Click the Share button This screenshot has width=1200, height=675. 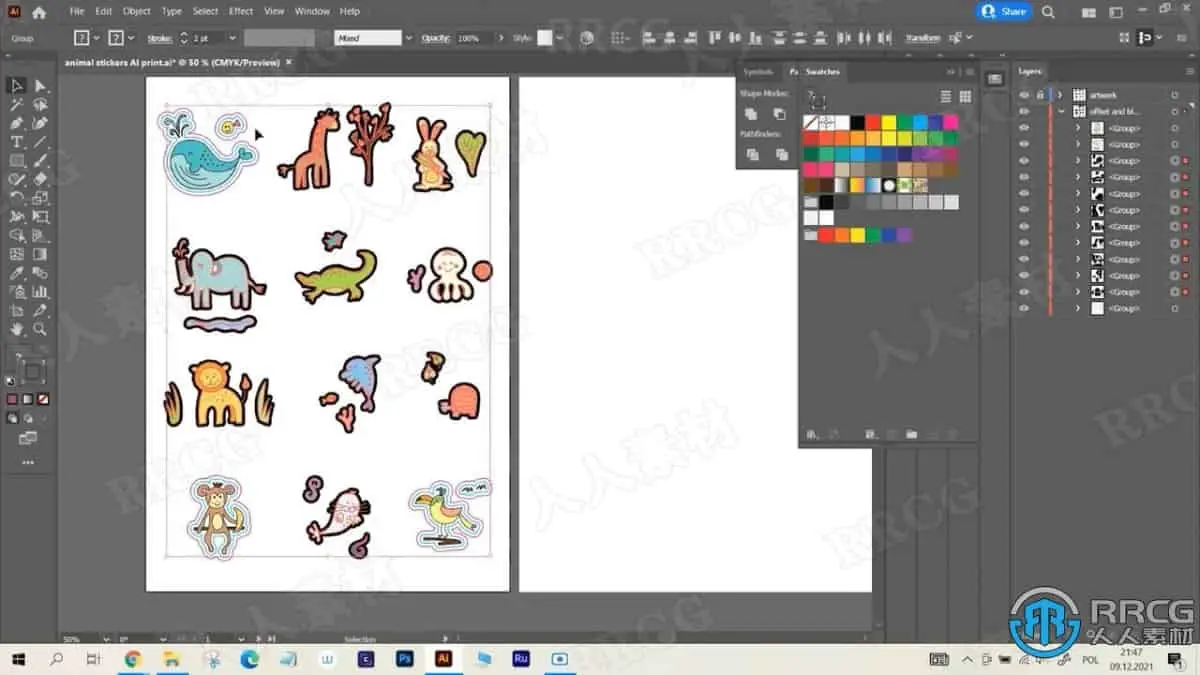[x=1004, y=11]
